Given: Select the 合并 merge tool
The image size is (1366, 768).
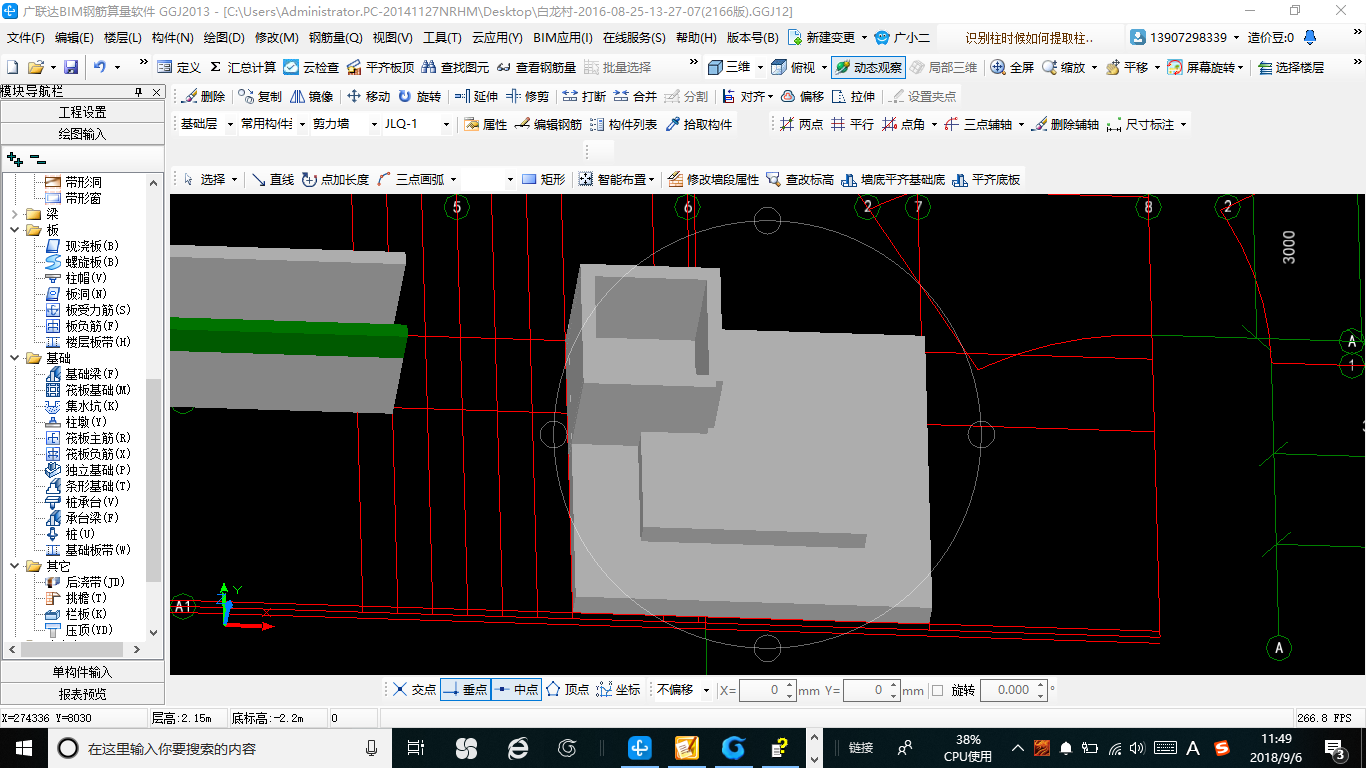Looking at the screenshot, I should [x=634, y=97].
